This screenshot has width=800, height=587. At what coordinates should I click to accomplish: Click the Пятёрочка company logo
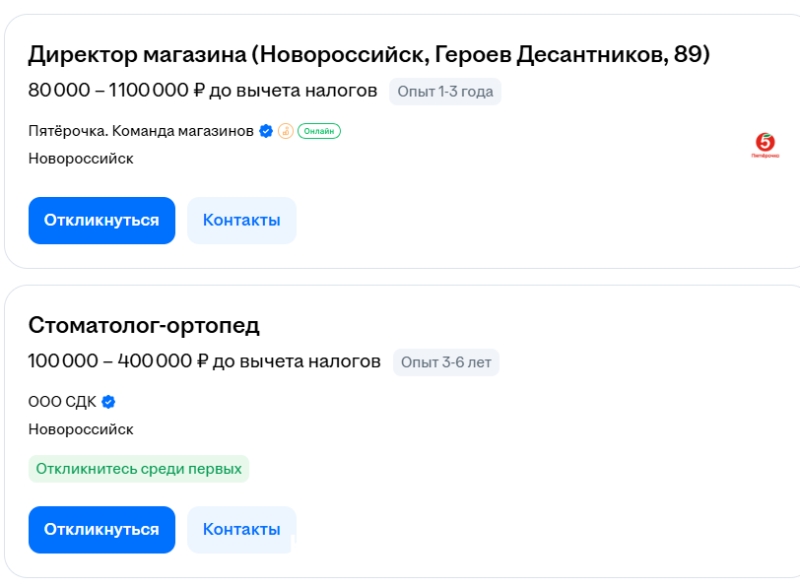point(765,146)
